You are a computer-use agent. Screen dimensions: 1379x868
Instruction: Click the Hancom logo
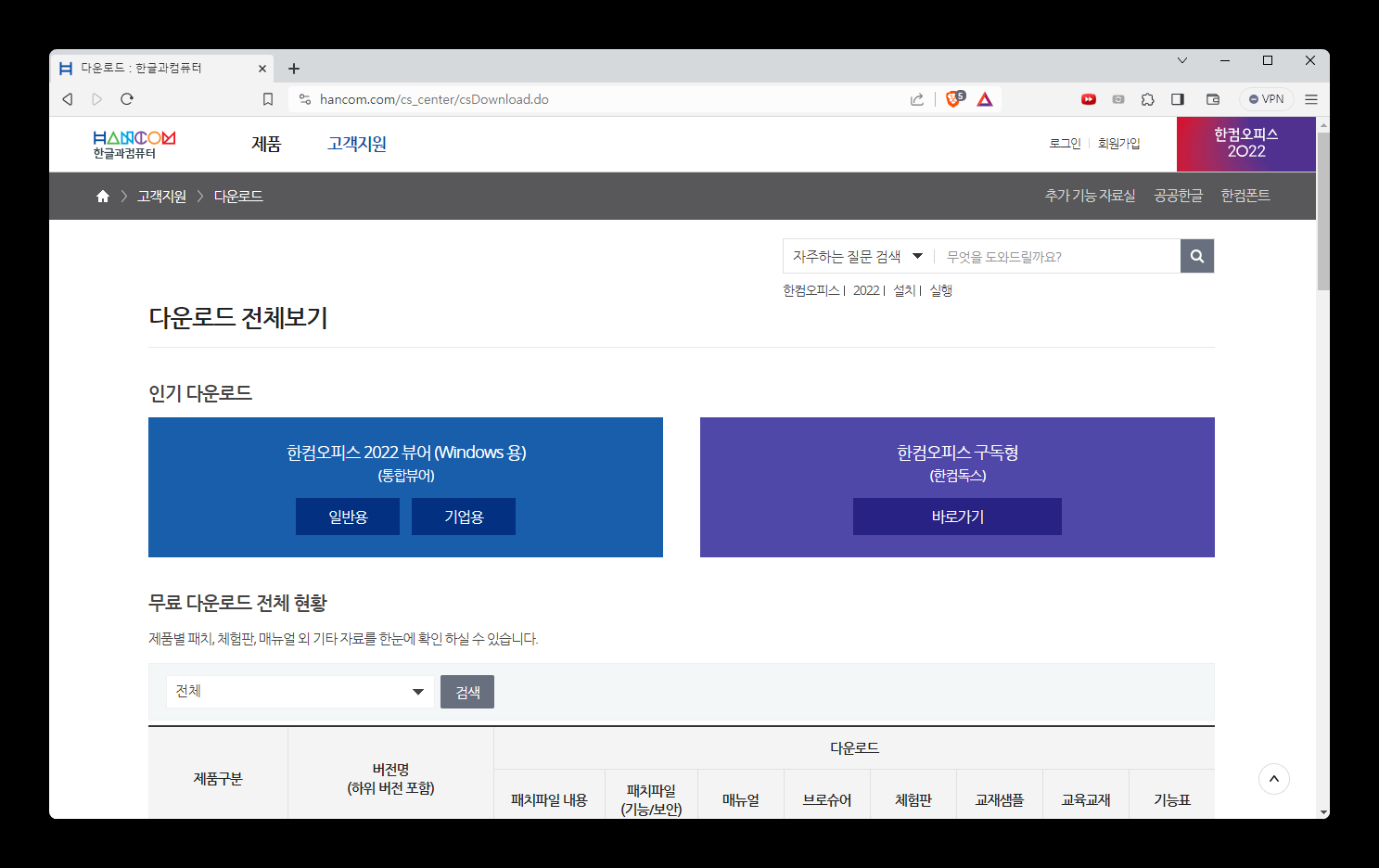134,145
